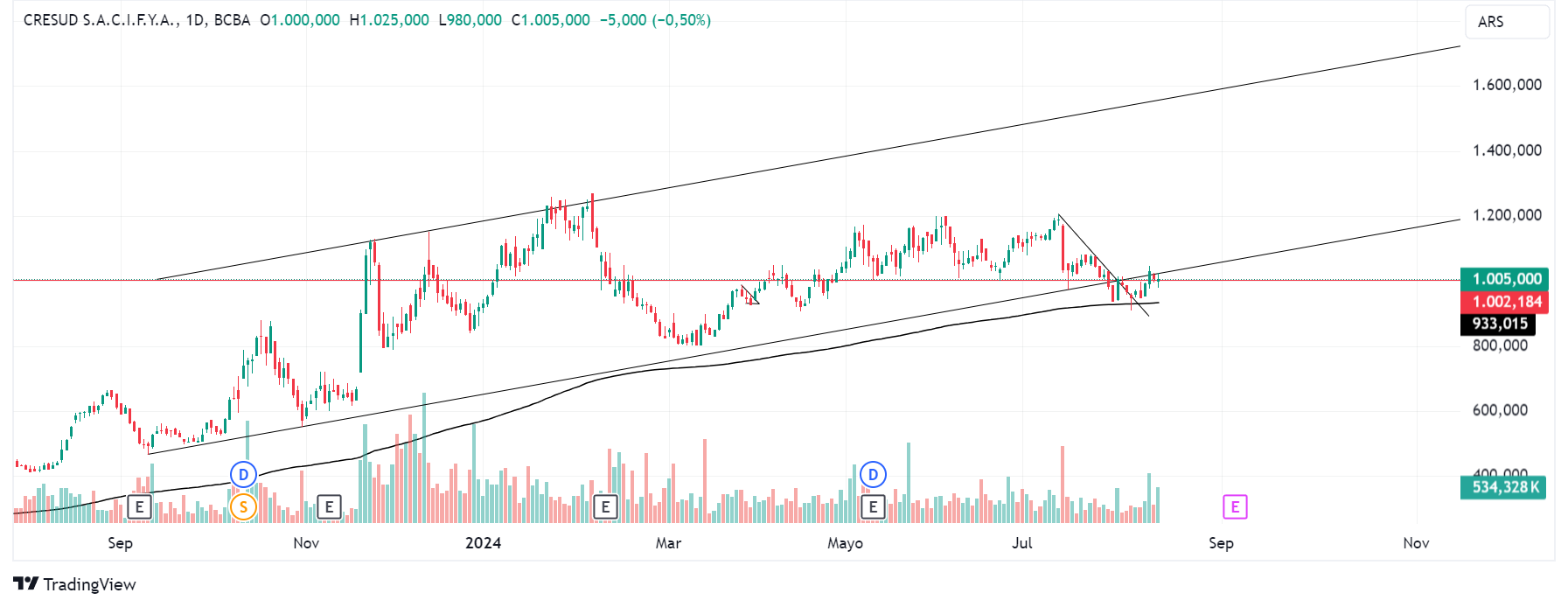Click the Mayo label on the time axis
This screenshot has width=1568, height=607.
[x=845, y=543]
